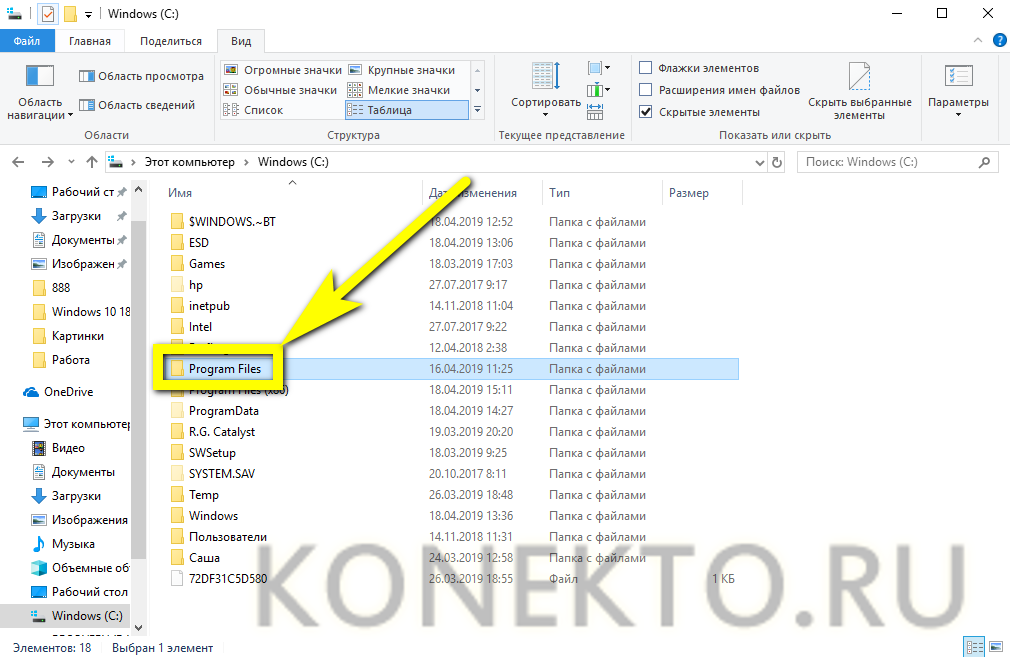Select Видео under Этот компьютер
The height and width of the screenshot is (657, 1010).
pyautogui.click(x=59, y=448)
